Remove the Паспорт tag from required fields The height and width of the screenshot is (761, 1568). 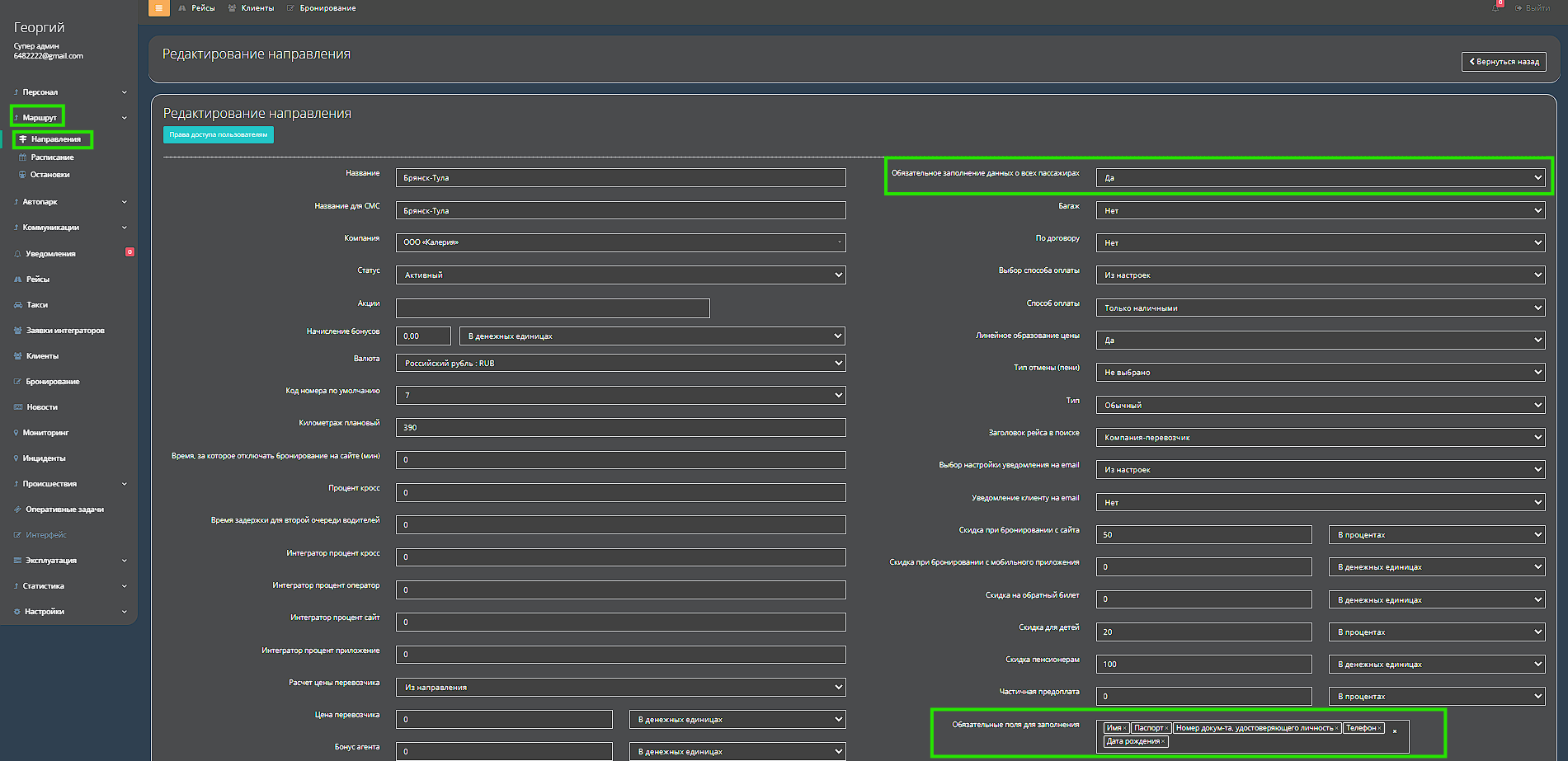[1166, 729]
